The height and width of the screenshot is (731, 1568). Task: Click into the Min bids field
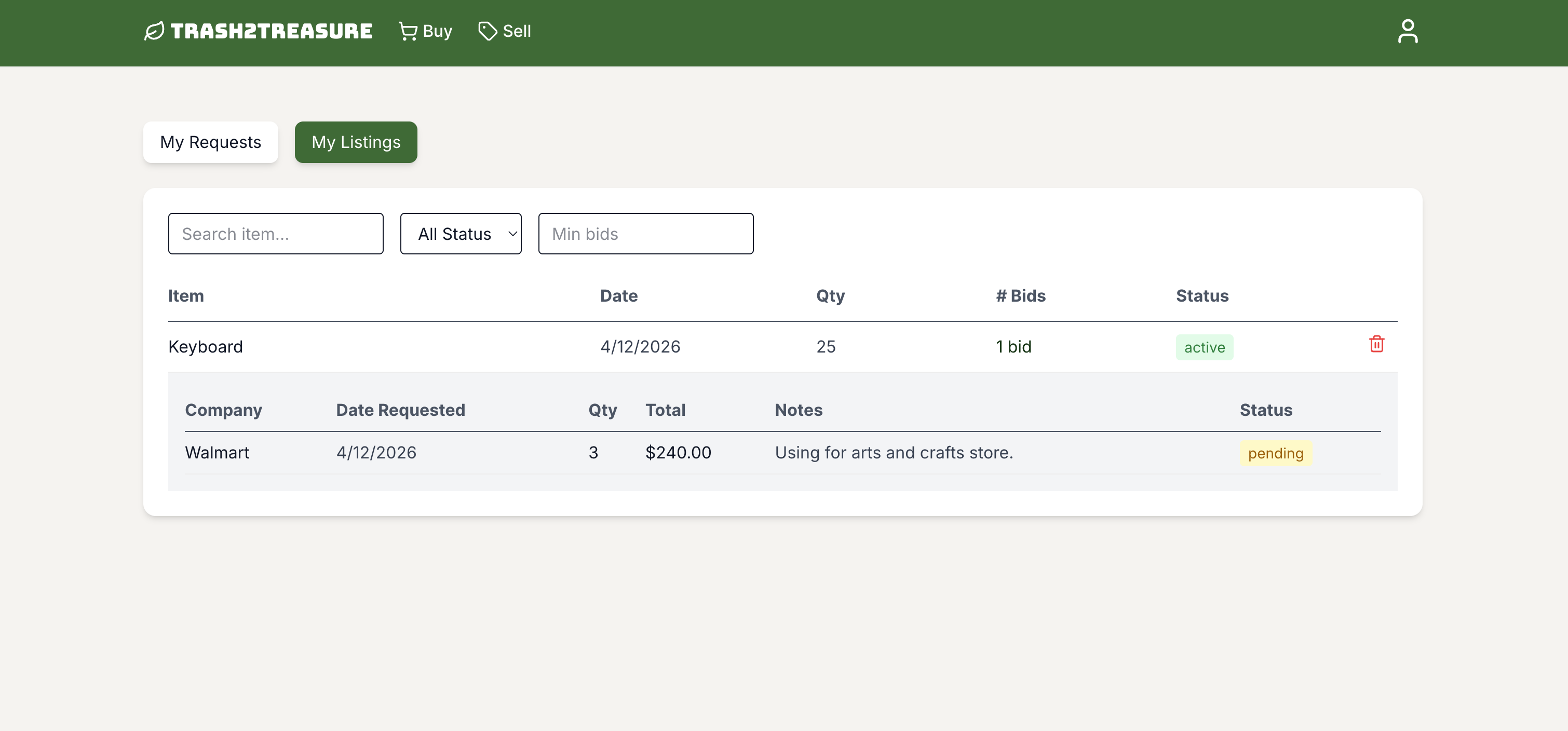point(645,234)
